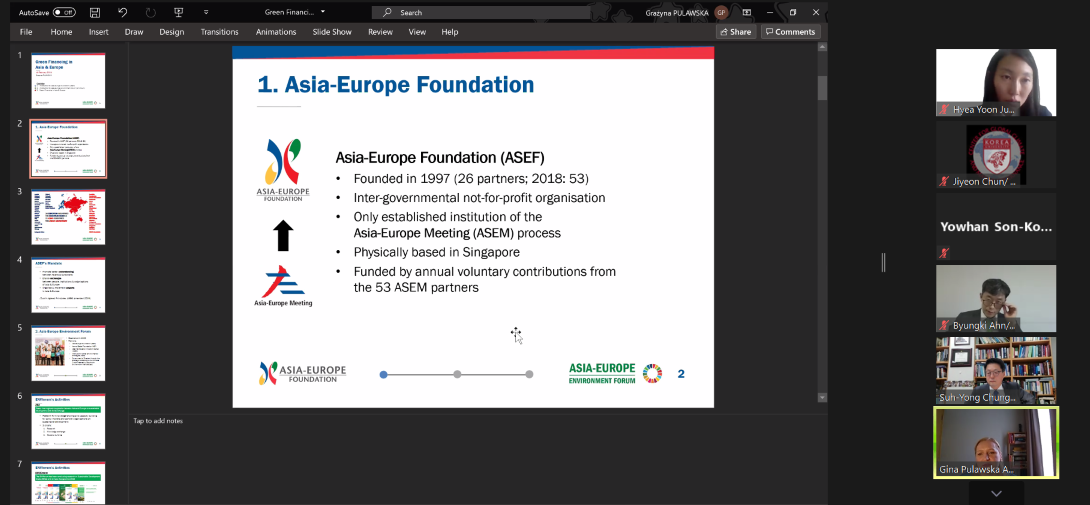
Task: Select slide 7 thumbnail in panel
Action: [68, 483]
